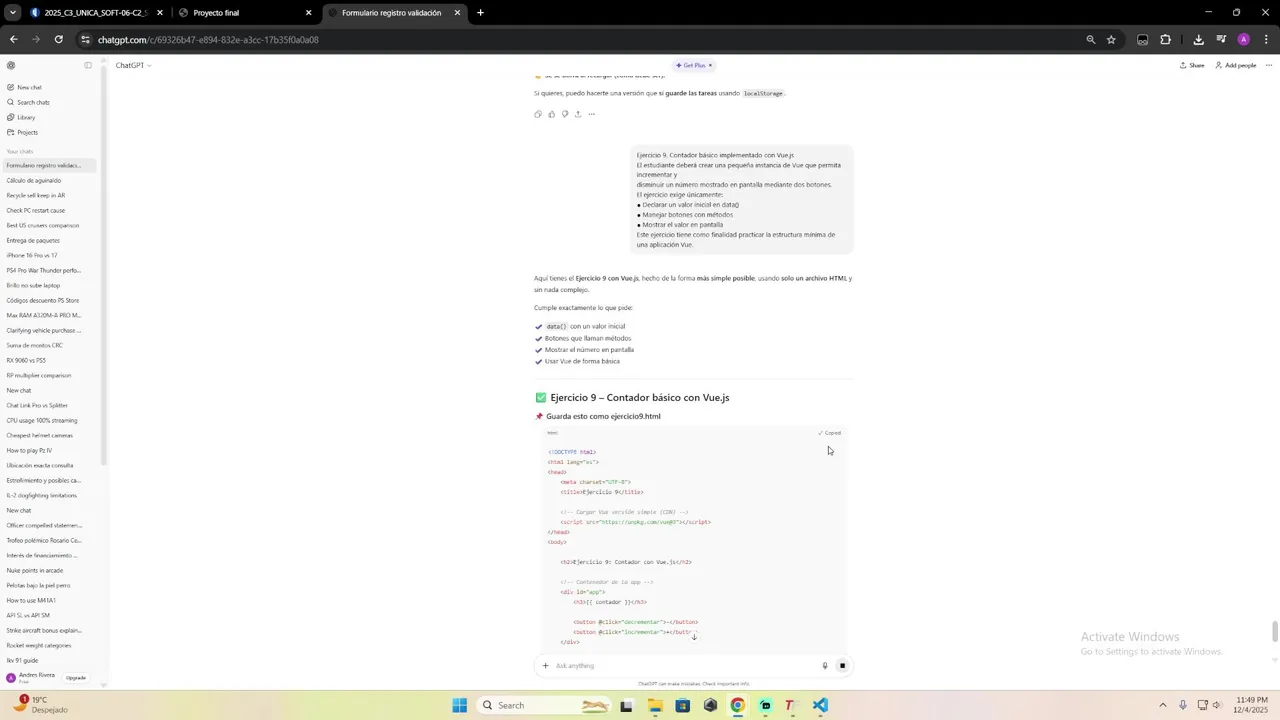Click the Copied button on the html code block
1280x720 pixels.
coord(829,433)
